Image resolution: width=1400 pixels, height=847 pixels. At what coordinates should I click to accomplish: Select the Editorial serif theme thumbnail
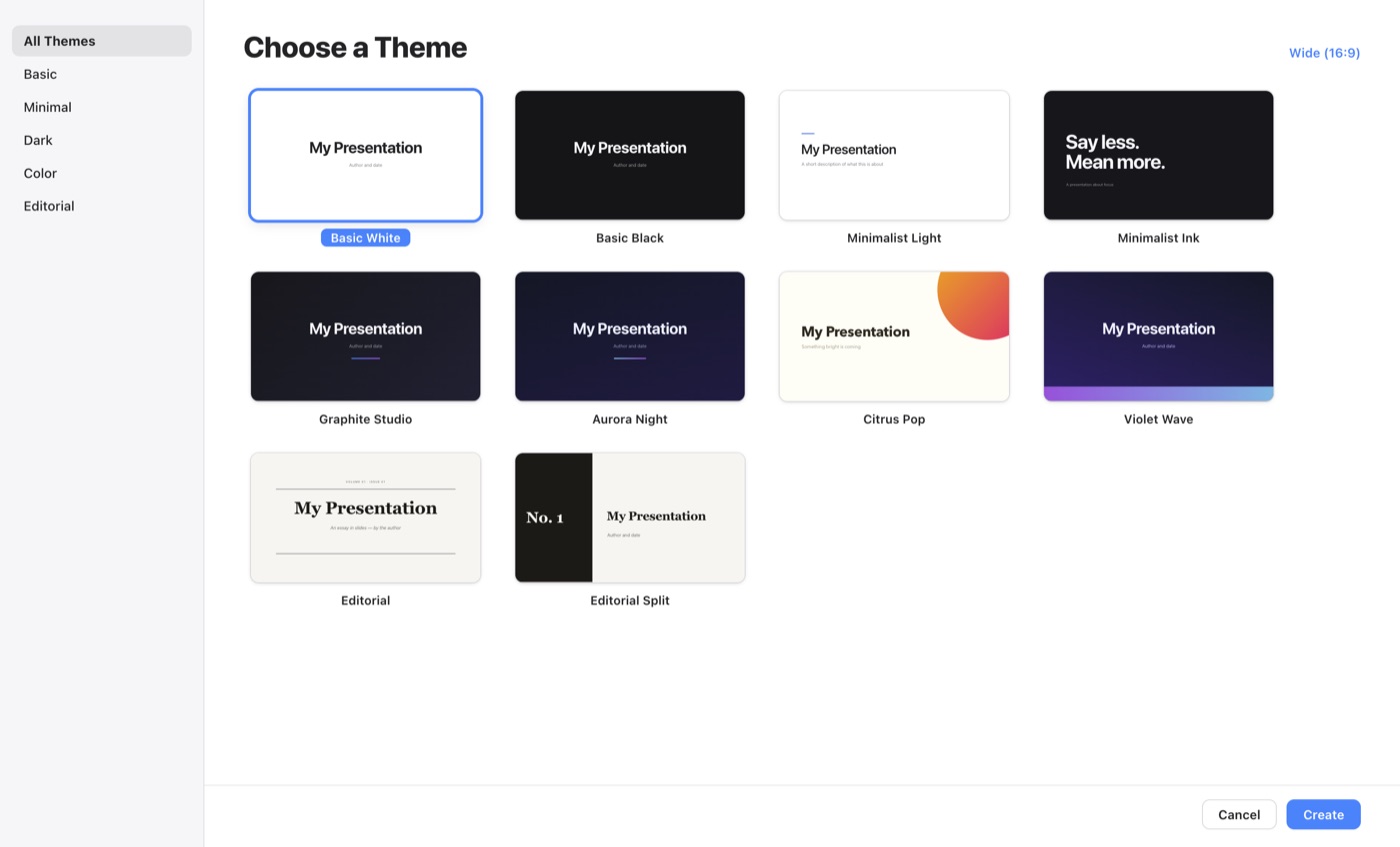coord(365,517)
